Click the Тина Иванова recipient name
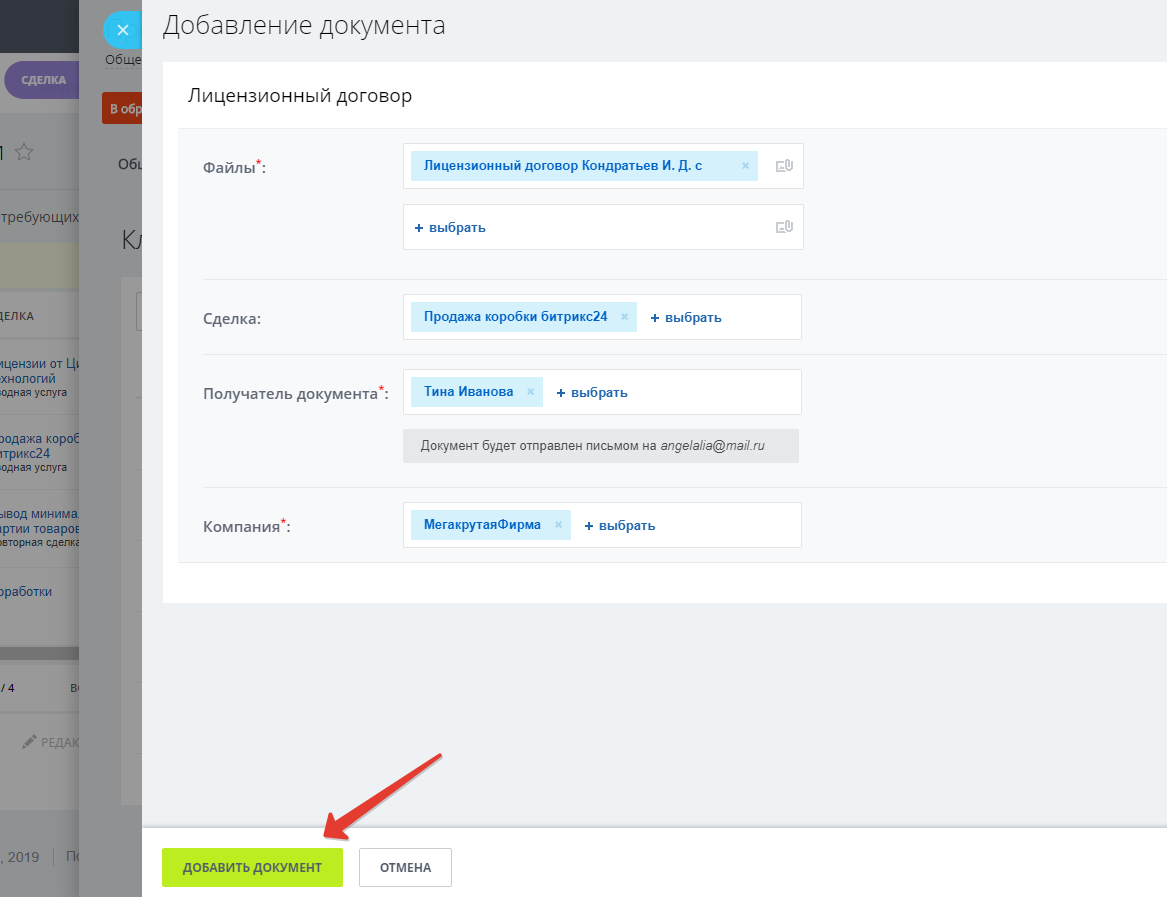Screen dimensions: 1167x897 [x=468, y=392]
